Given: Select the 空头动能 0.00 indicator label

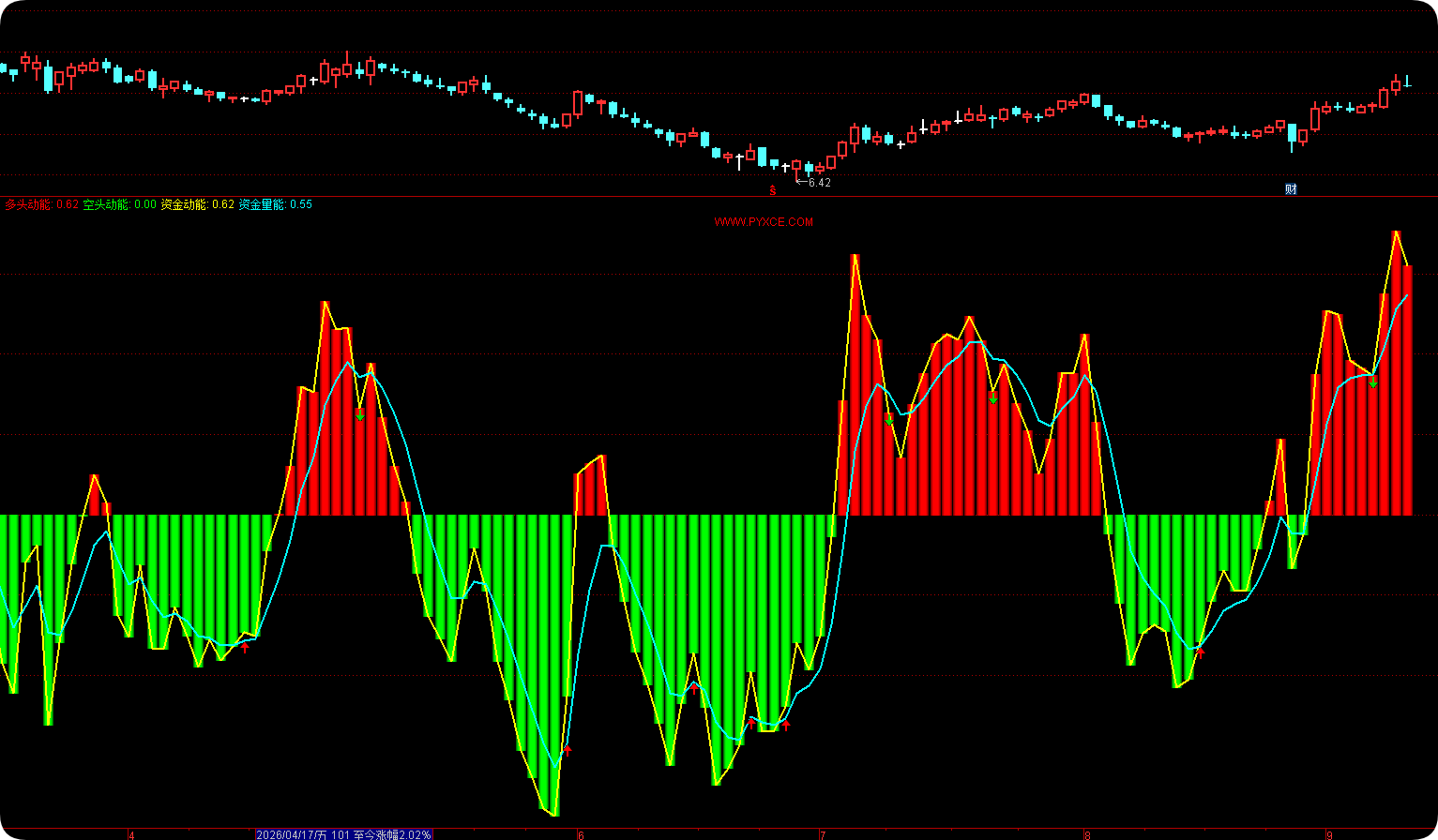Looking at the screenshot, I should point(119,204).
